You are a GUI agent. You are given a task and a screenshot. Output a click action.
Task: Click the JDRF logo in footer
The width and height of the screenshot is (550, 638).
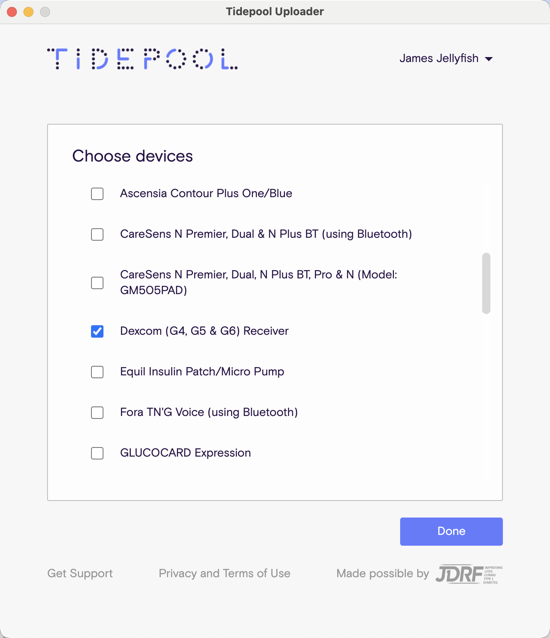(469, 574)
